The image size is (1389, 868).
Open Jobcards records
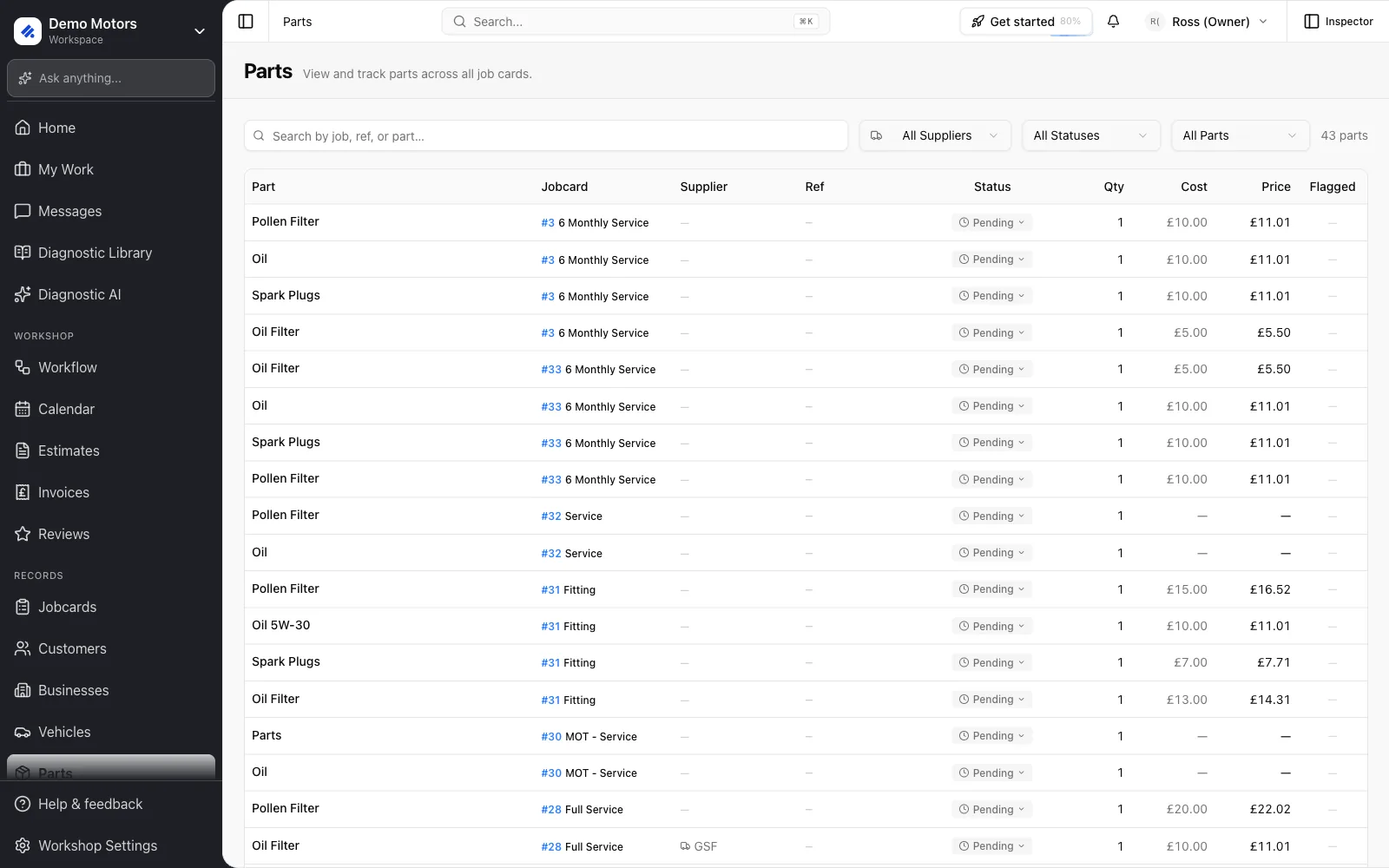pos(111,607)
